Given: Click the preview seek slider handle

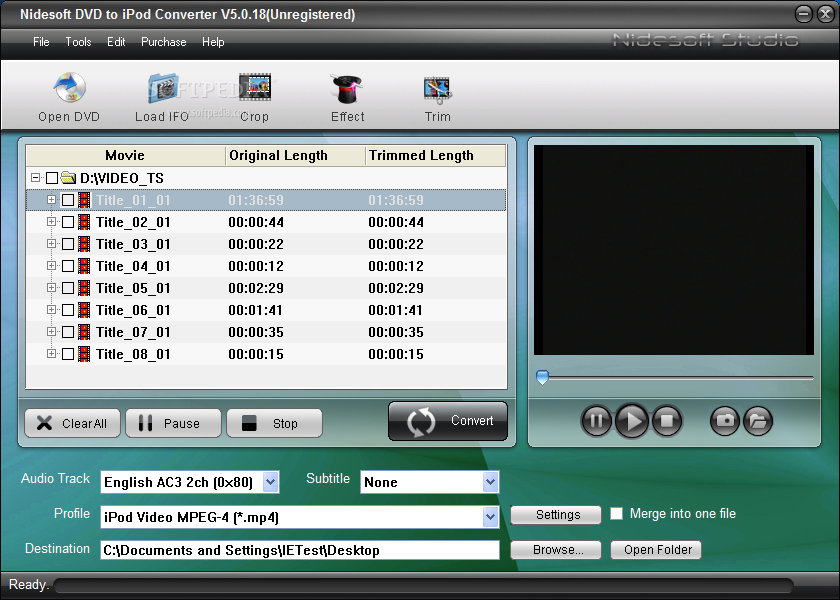Looking at the screenshot, I should point(543,377).
